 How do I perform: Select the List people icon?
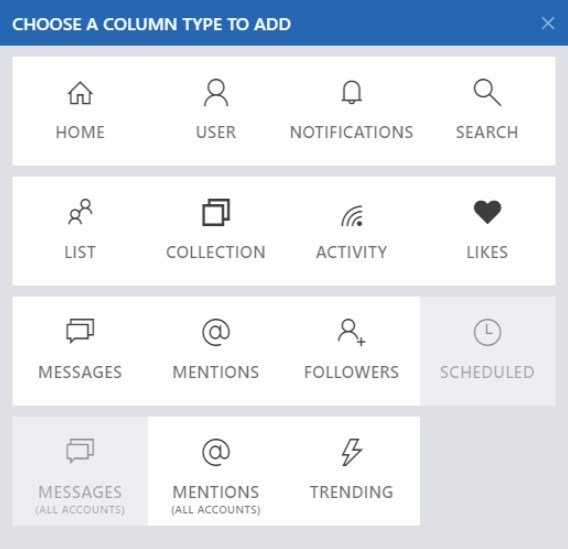click(80, 212)
